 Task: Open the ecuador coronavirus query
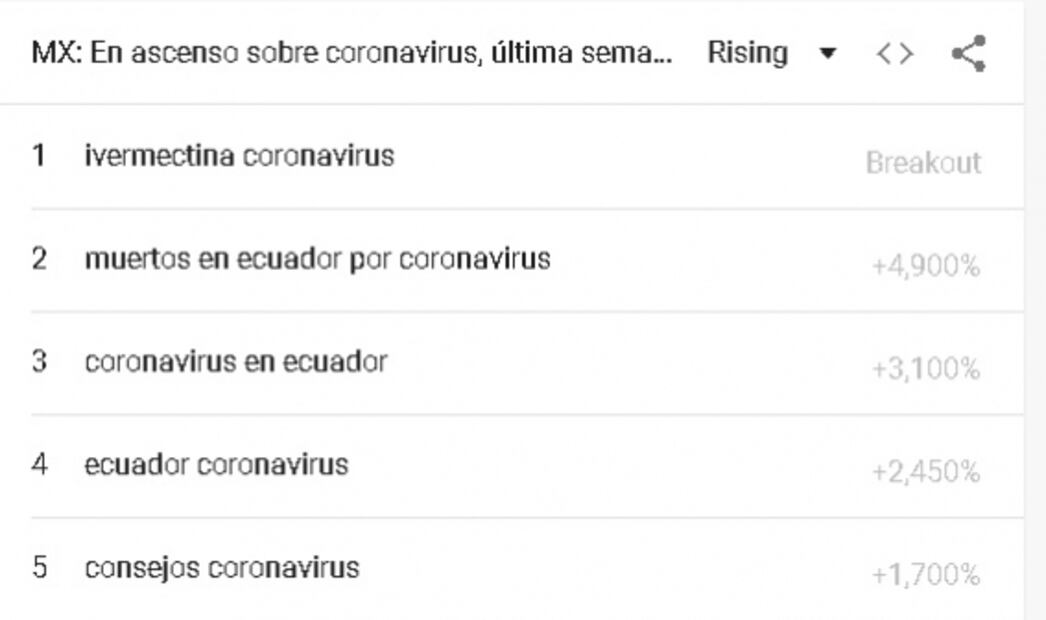(x=216, y=465)
